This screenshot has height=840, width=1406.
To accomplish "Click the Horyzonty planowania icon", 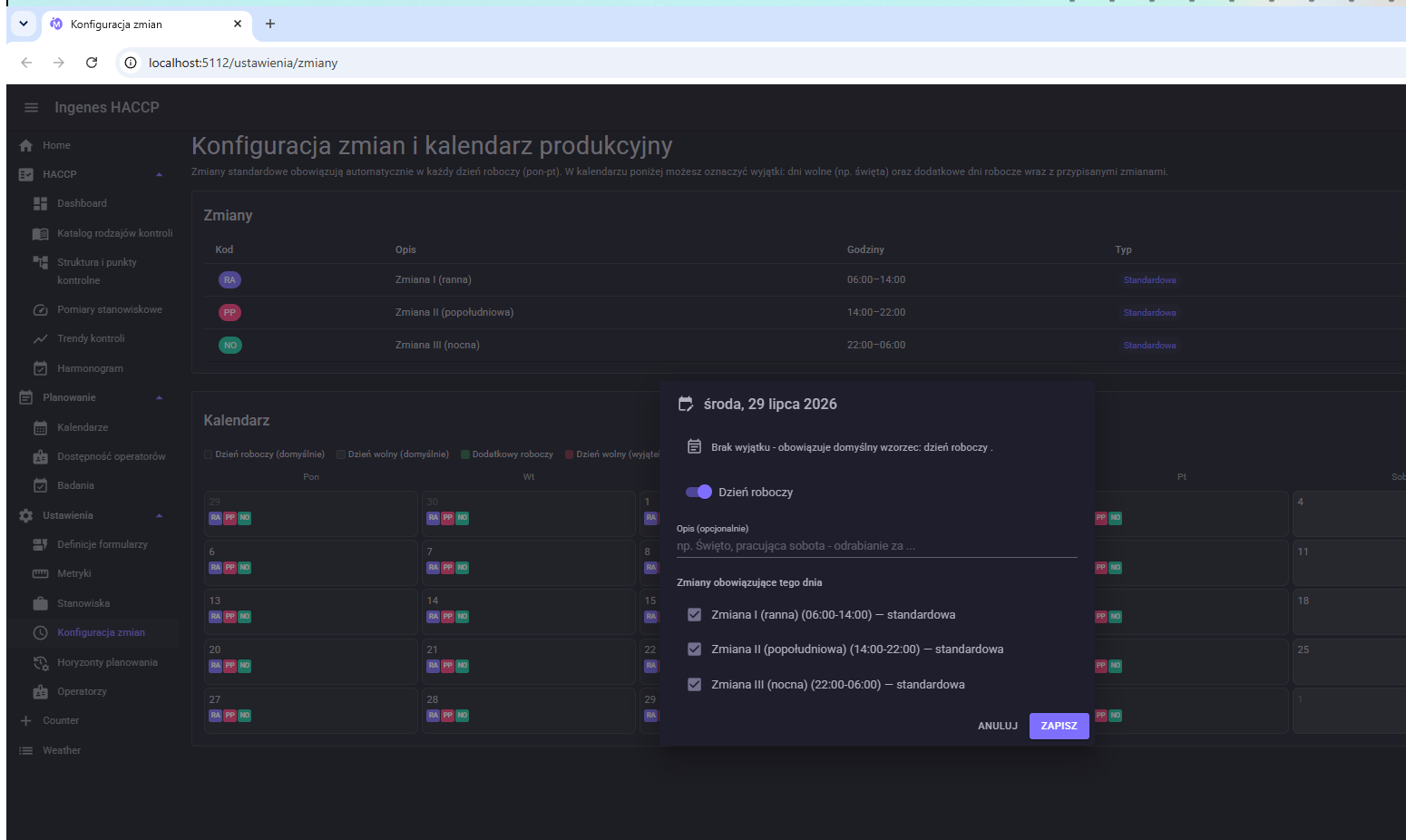I will pyautogui.click(x=40, y=662).
